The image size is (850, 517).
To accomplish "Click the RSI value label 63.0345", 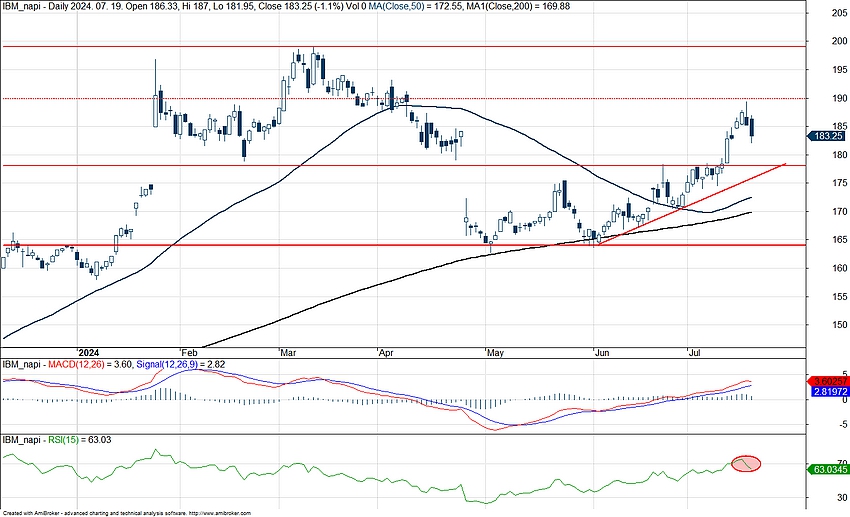I will point(828,469).
